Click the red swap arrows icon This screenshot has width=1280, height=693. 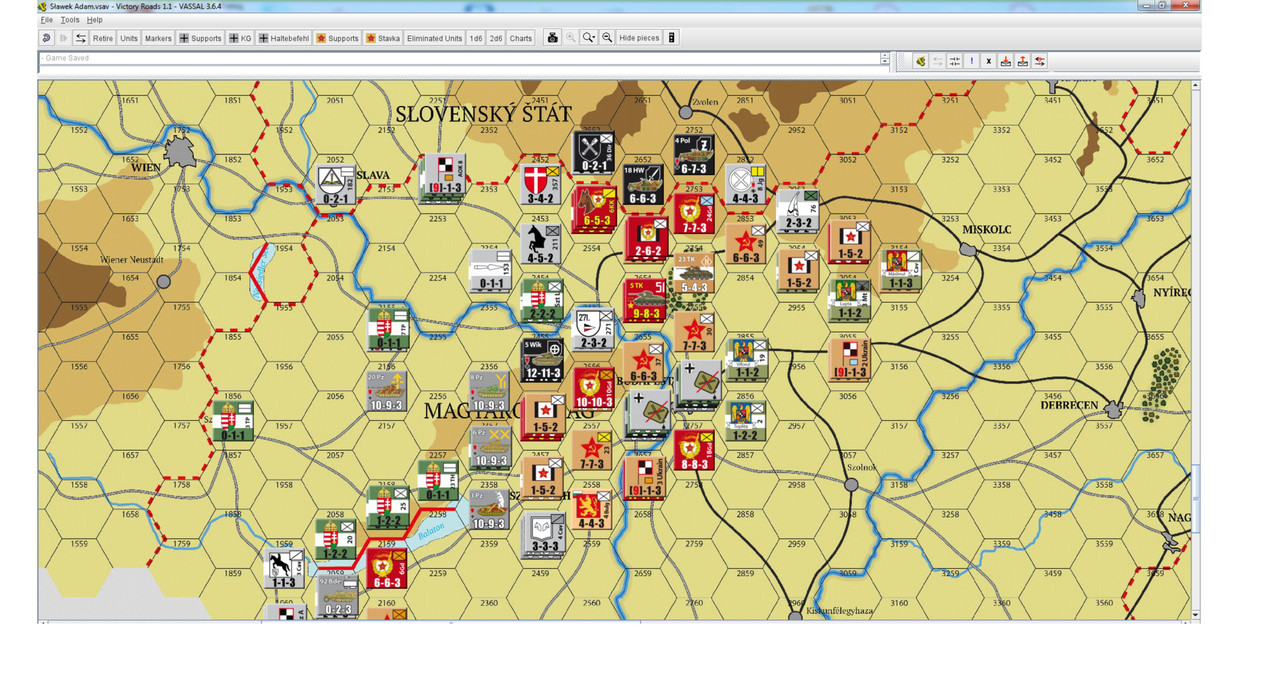(1040, 61)
